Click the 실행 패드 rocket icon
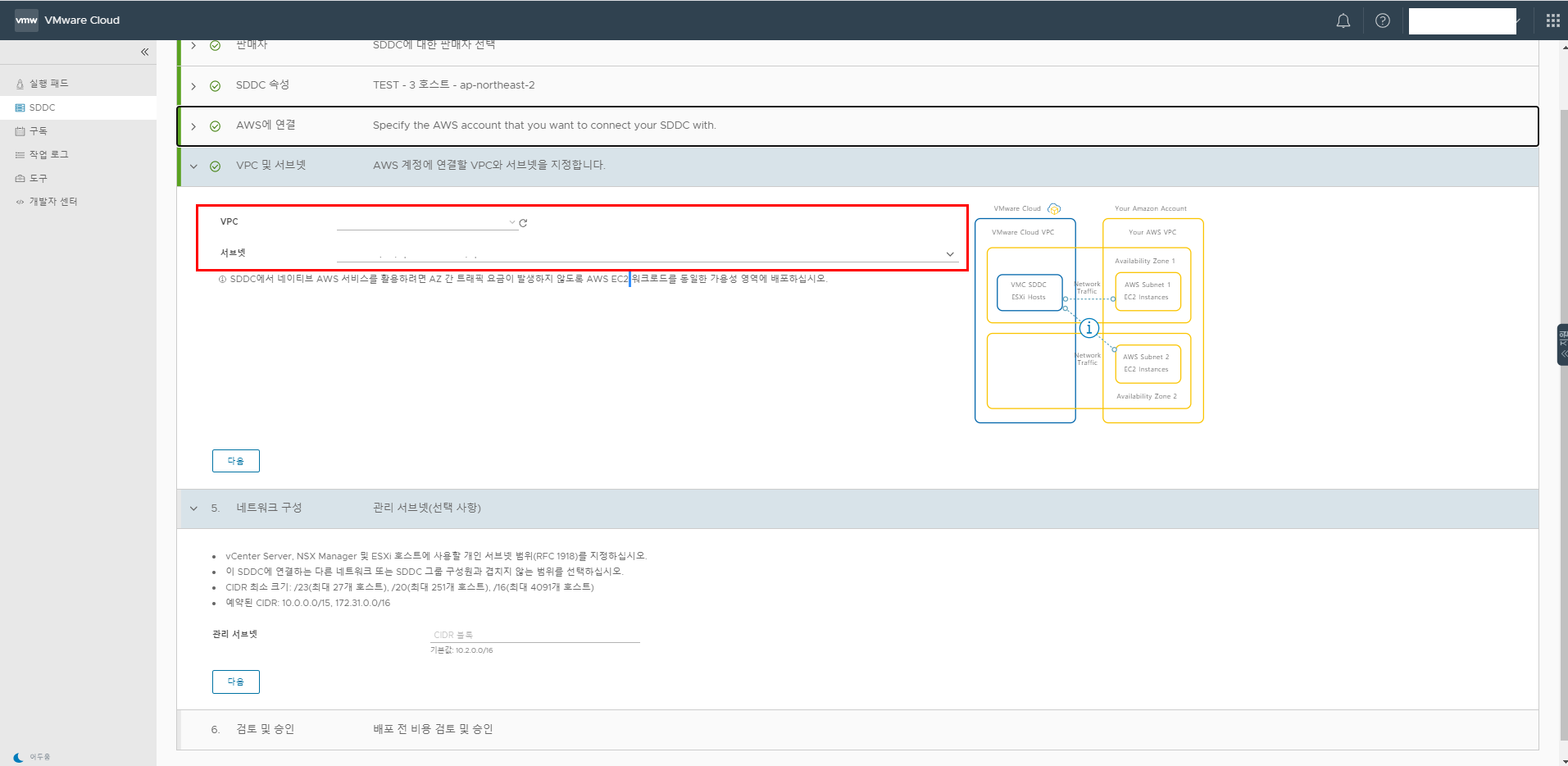This screenshot has width=1568, height=766. coord(20,84)
